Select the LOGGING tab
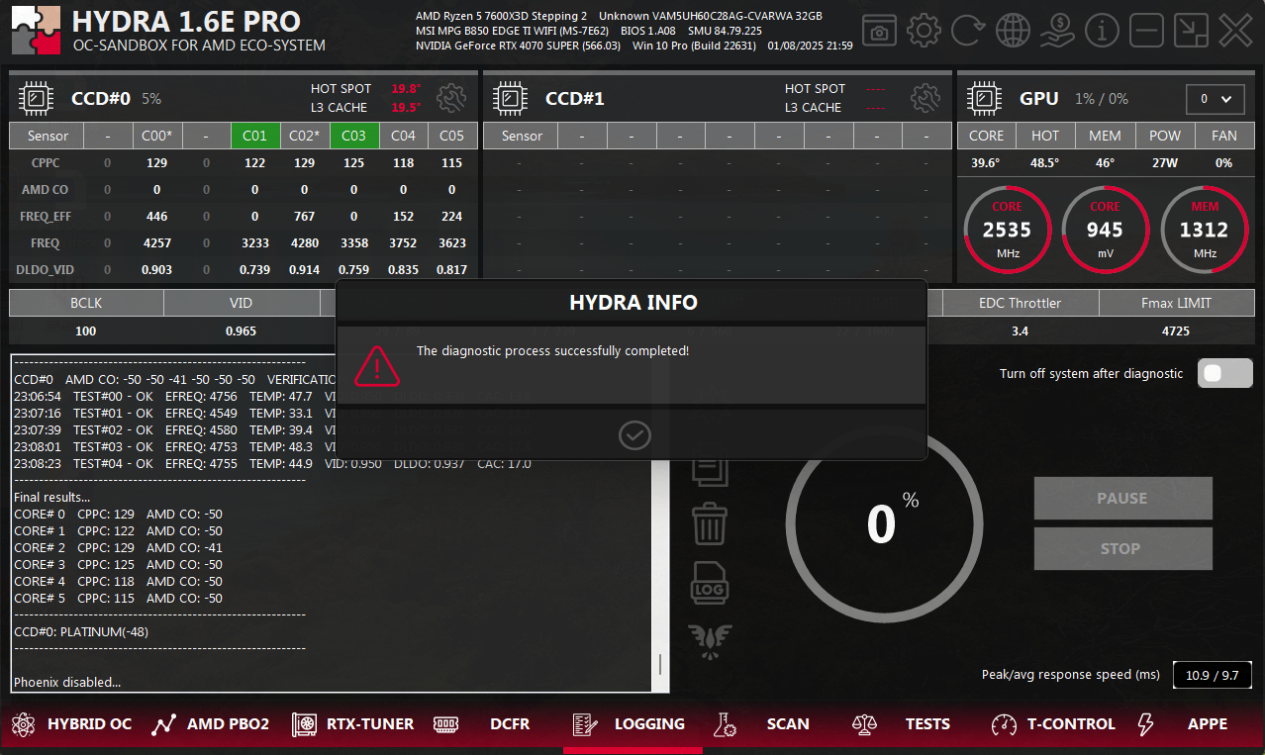This screenshot has height=755, width=1265. tap(631, 724)
